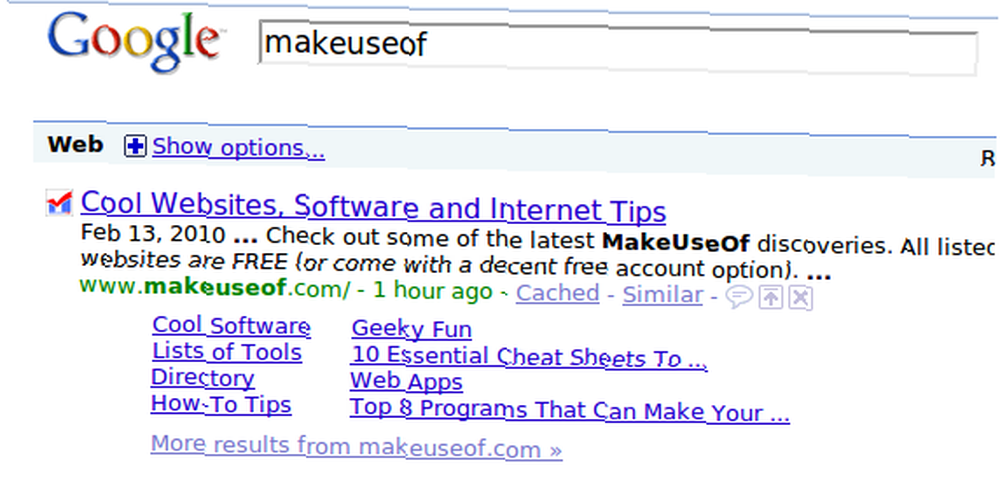
Task: Click the Google logo
Action: point(134,41)
